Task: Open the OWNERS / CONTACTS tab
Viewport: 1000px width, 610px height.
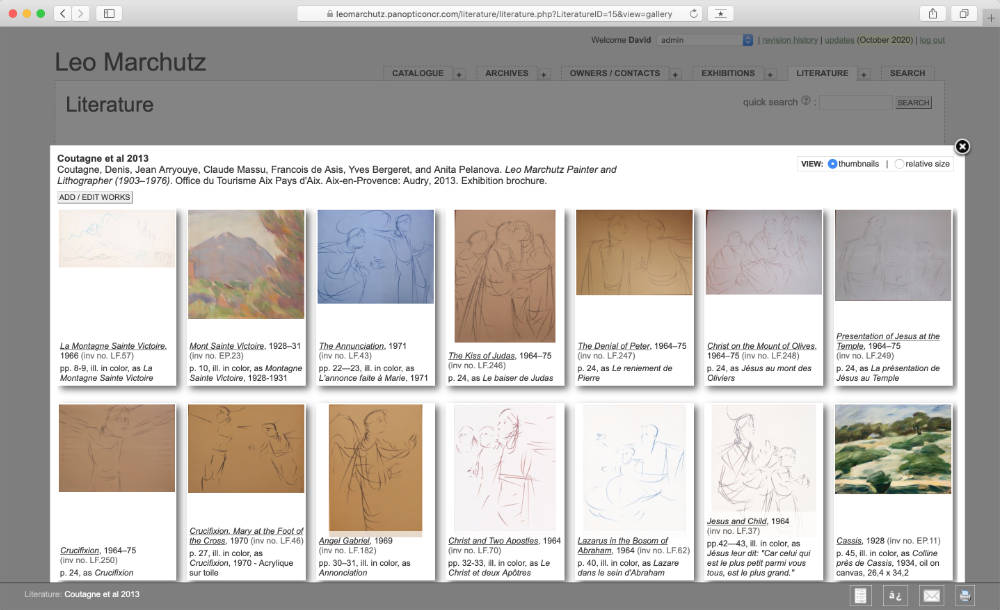Action: (615, 73)
